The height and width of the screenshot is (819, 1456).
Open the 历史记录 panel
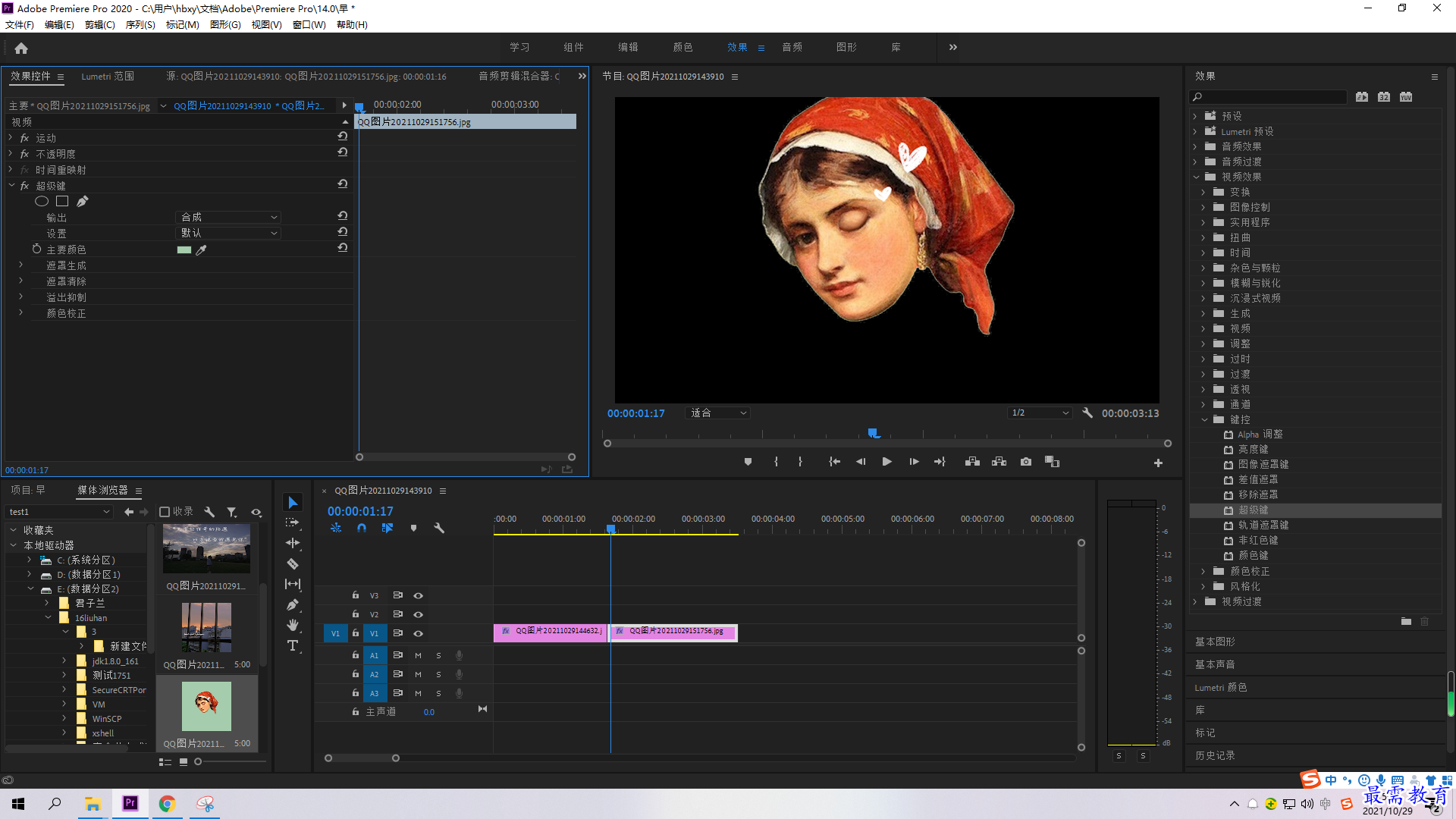coord(1215,756)
